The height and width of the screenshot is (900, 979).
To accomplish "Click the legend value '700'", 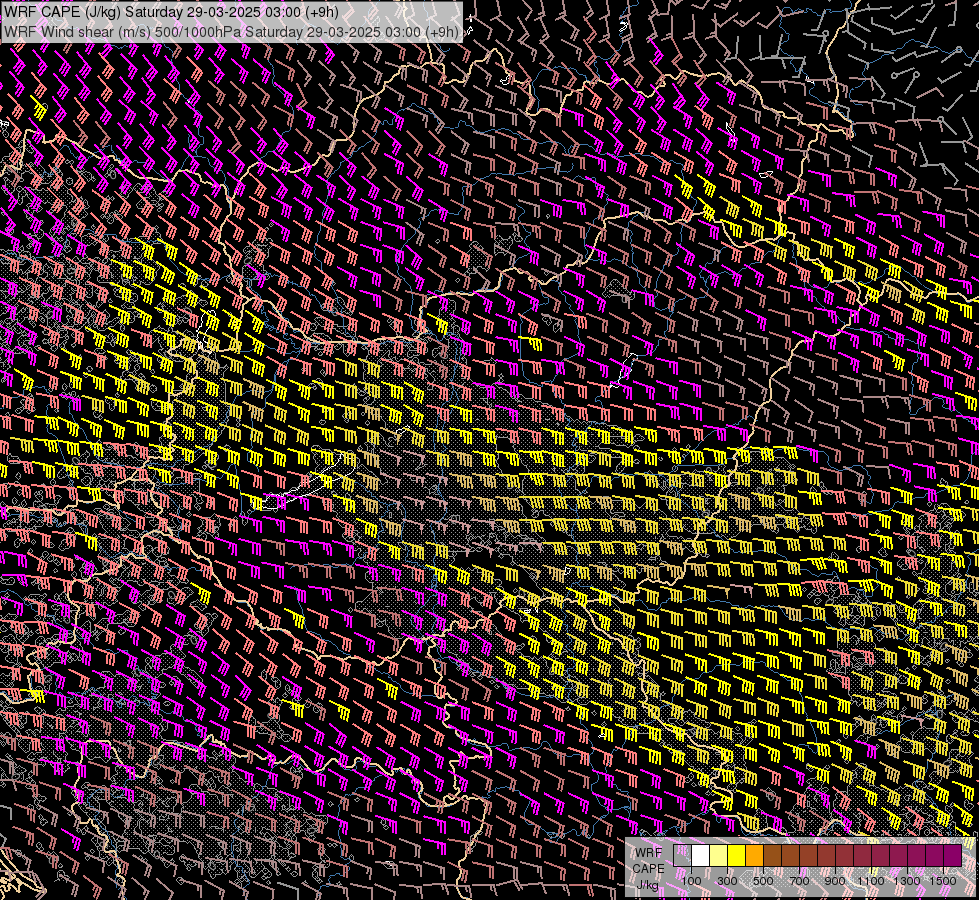I will [799, 881].
